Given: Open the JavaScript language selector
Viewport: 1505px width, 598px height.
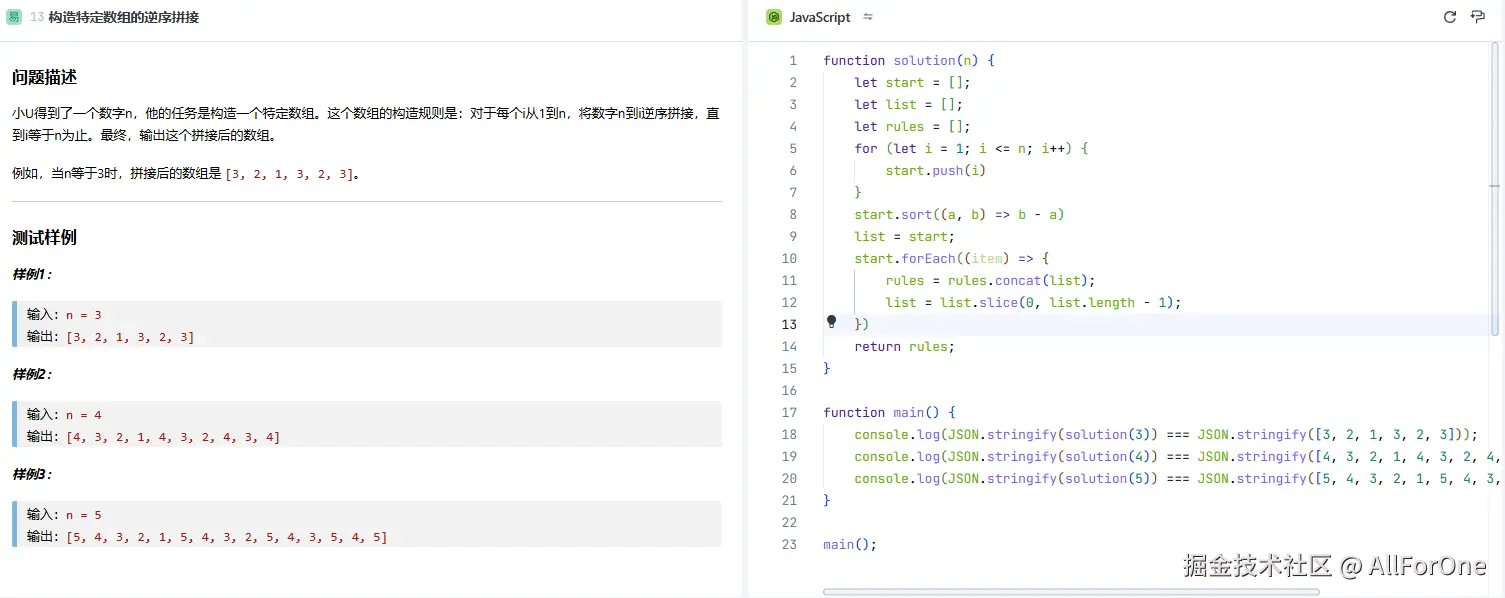Looking at the screenshot, I should [x=820, y=17].
